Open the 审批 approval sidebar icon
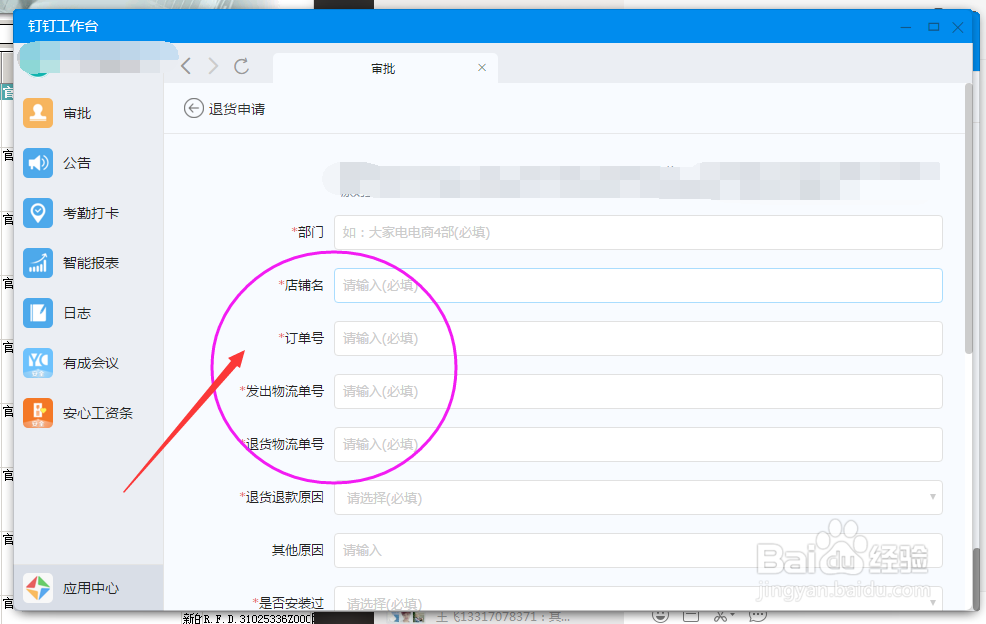The height and width of the screenshot is (624, 986). [38, 112]
